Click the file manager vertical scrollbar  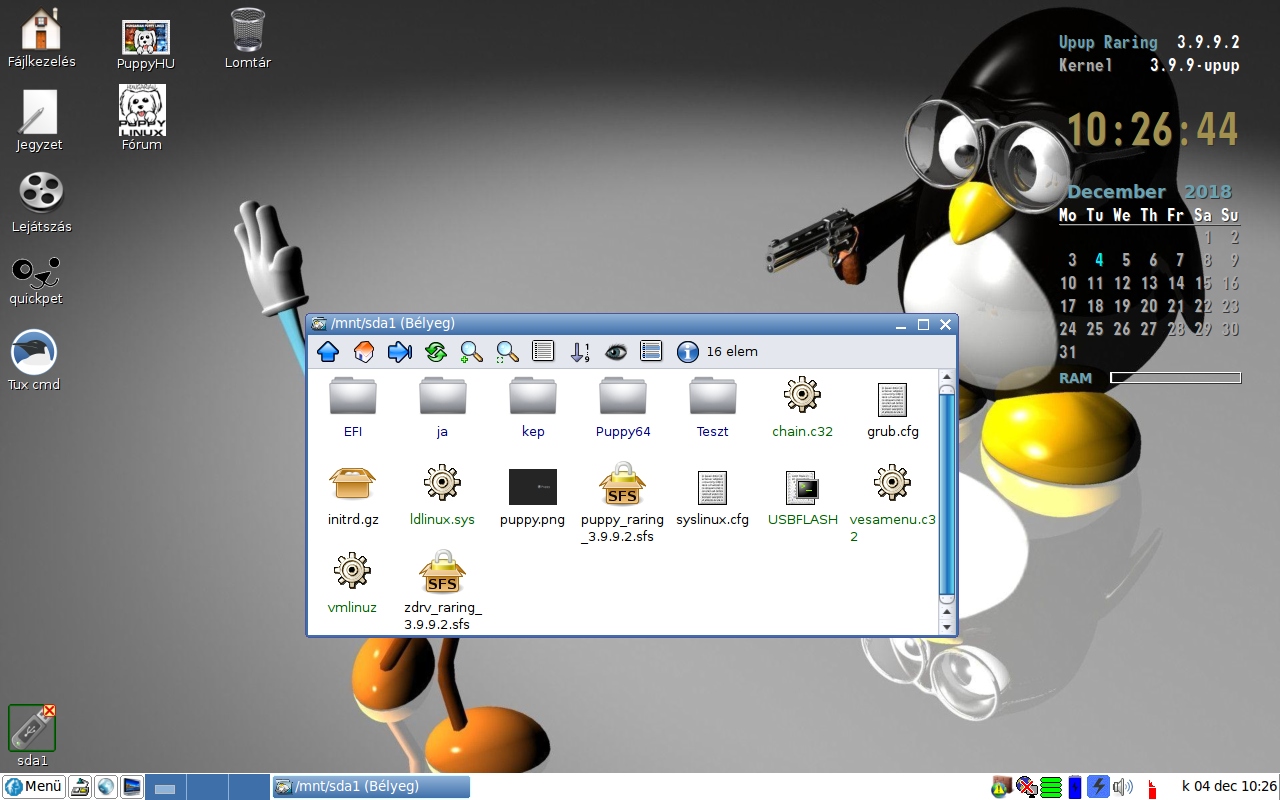(x=947, y=496)
